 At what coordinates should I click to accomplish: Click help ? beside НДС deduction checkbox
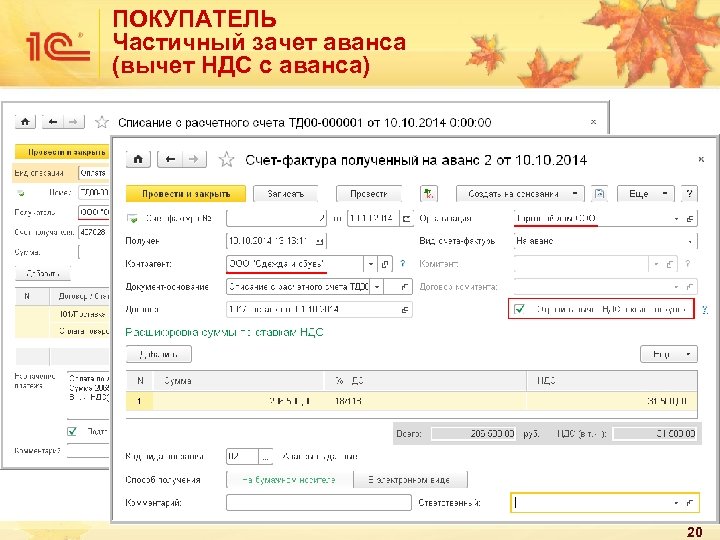705,310
